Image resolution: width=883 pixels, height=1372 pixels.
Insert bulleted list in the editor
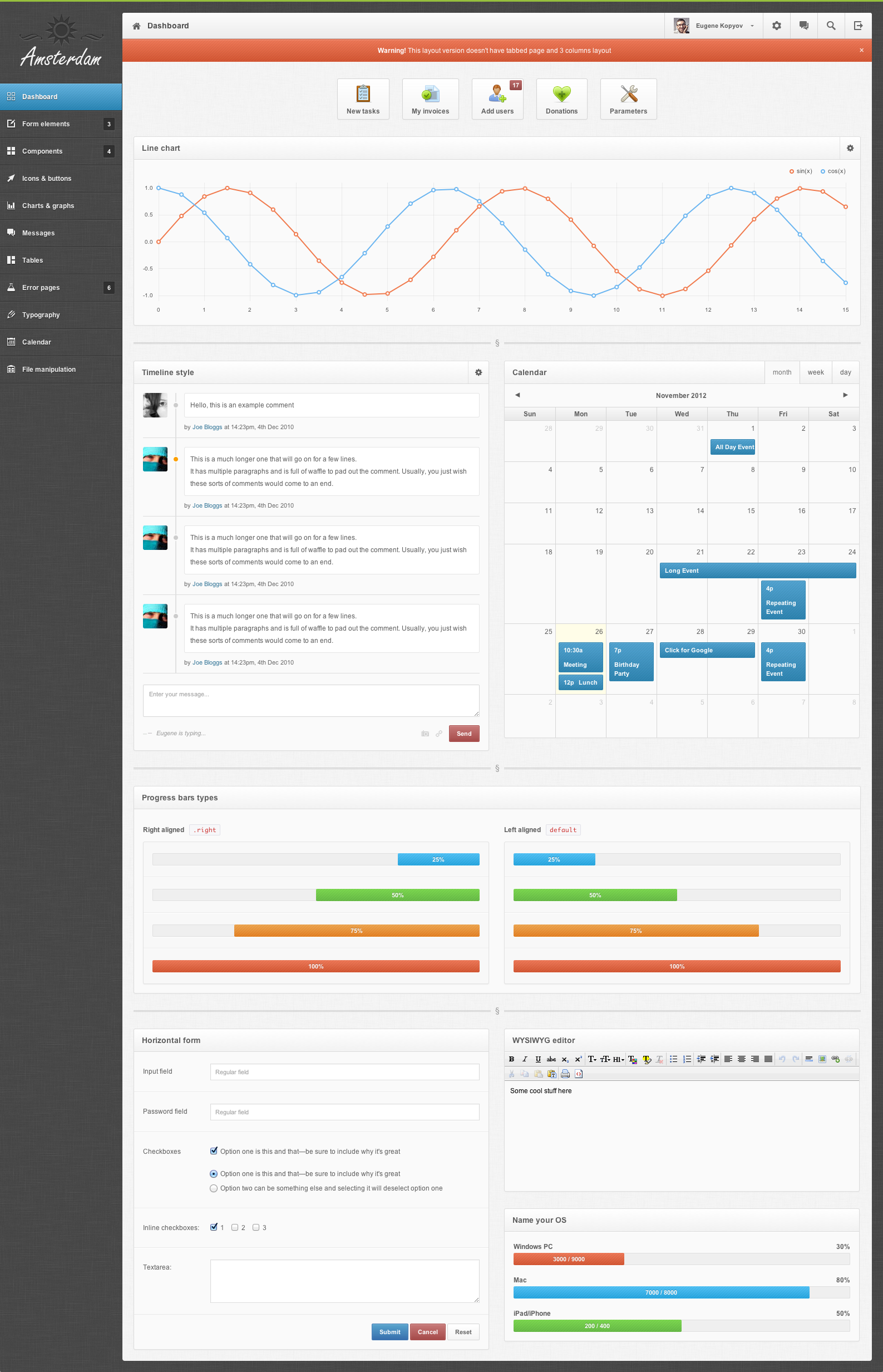pos(674,1059)
